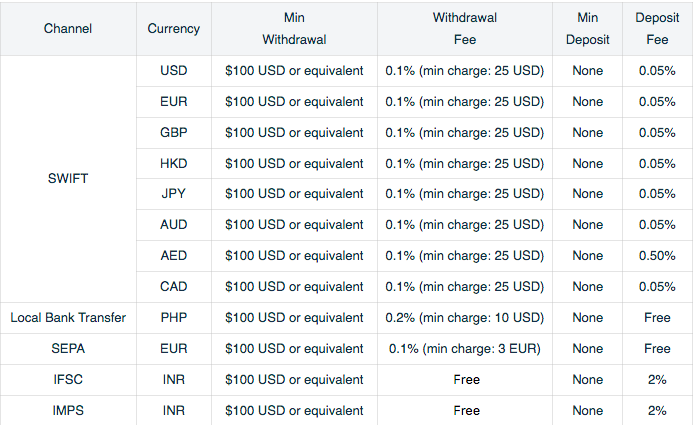
Task: Click the Deposit Fee column header
Action: pyautogui.click(x=657, y=29)
